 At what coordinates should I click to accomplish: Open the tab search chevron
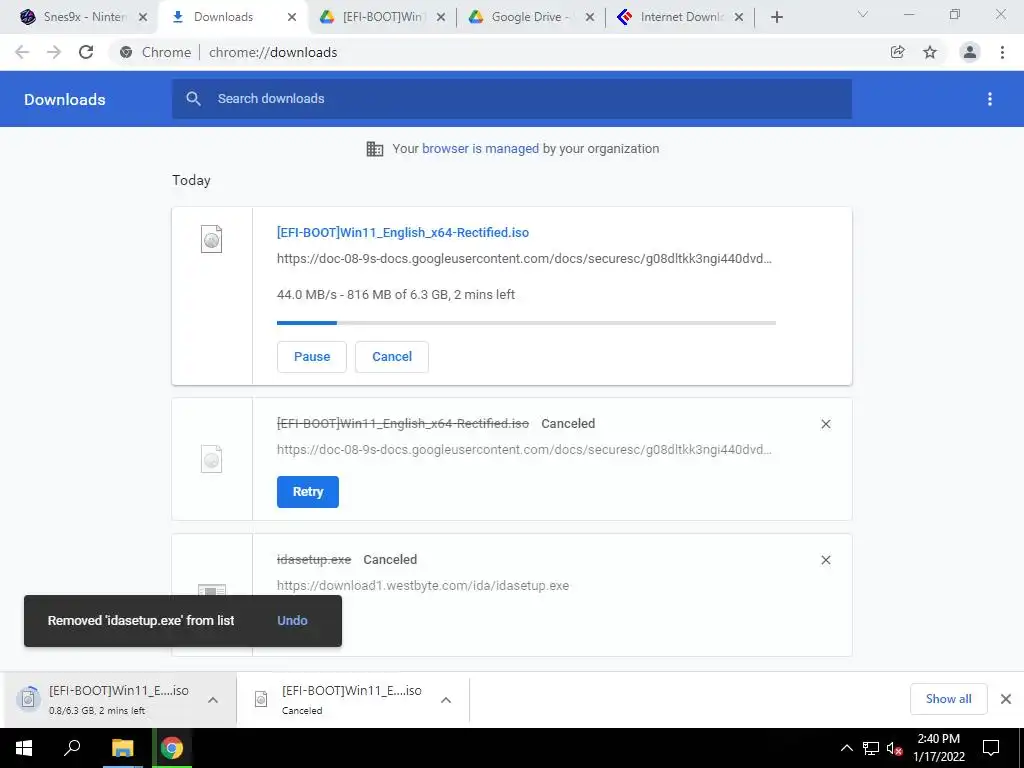pyautogui.click(x=863, y=14)
